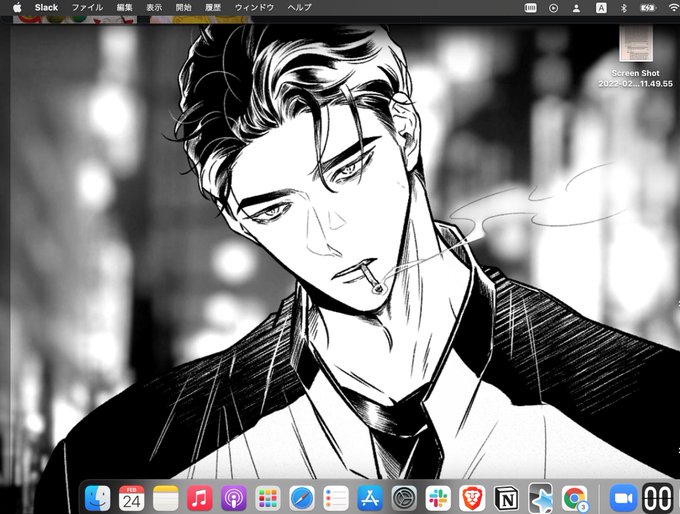This screenshot has width=680, height=514.
Task: Open the 履歴 menu
Action: 213,7
